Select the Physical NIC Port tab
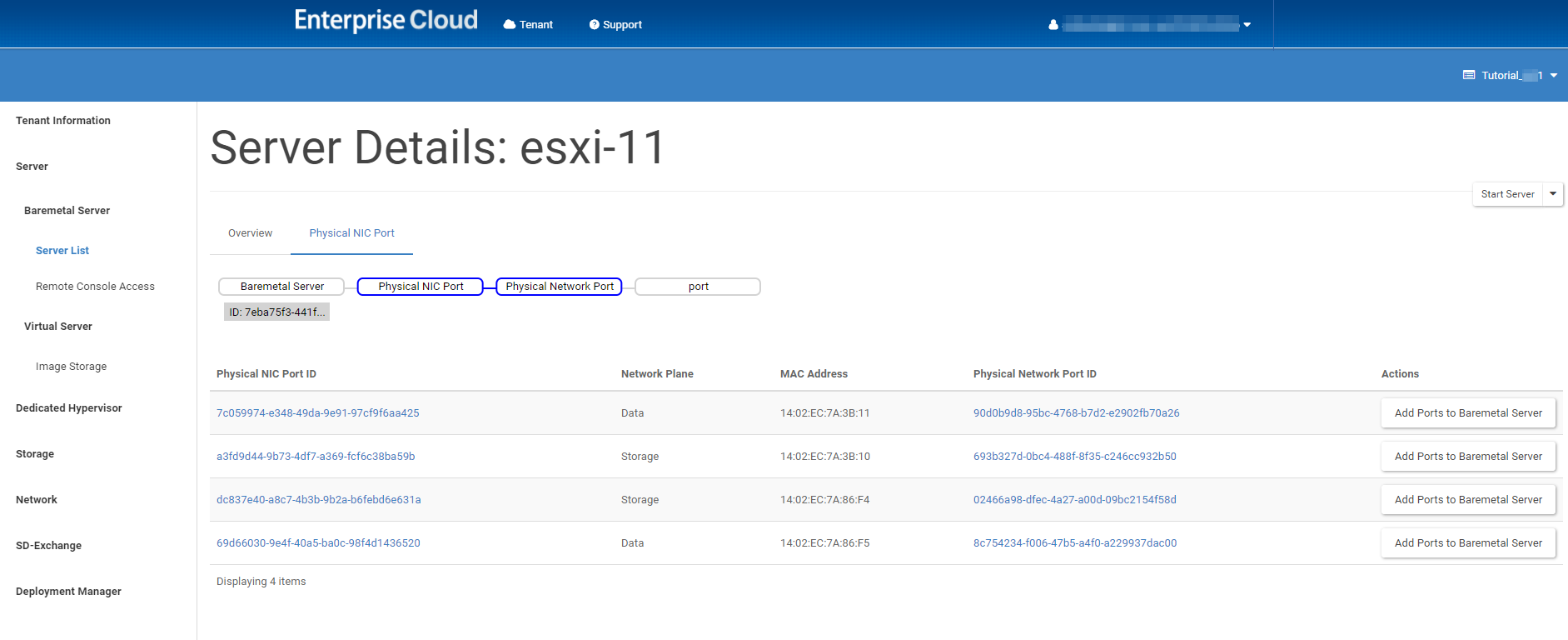1568x640 pixels. pyautogui.click(x=351, y=233)
